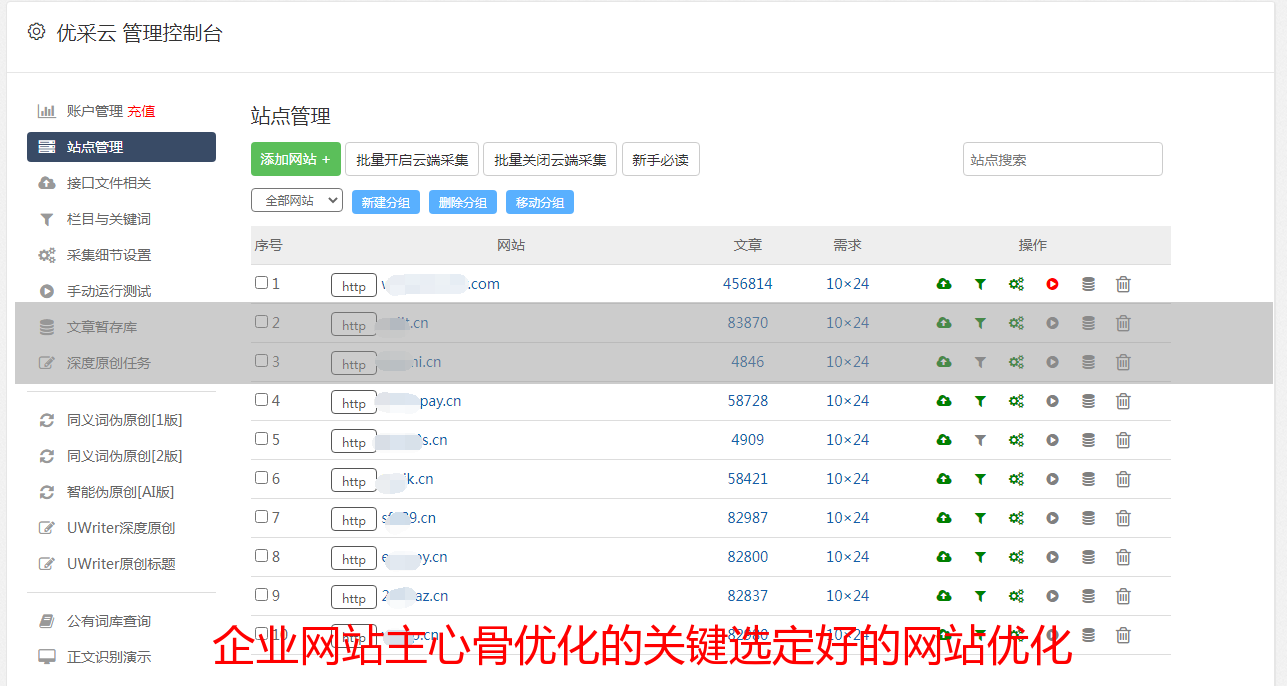Screen dimensions: 1287x686
Task: Tick the checkbox for site row 1
Action: 261,283
